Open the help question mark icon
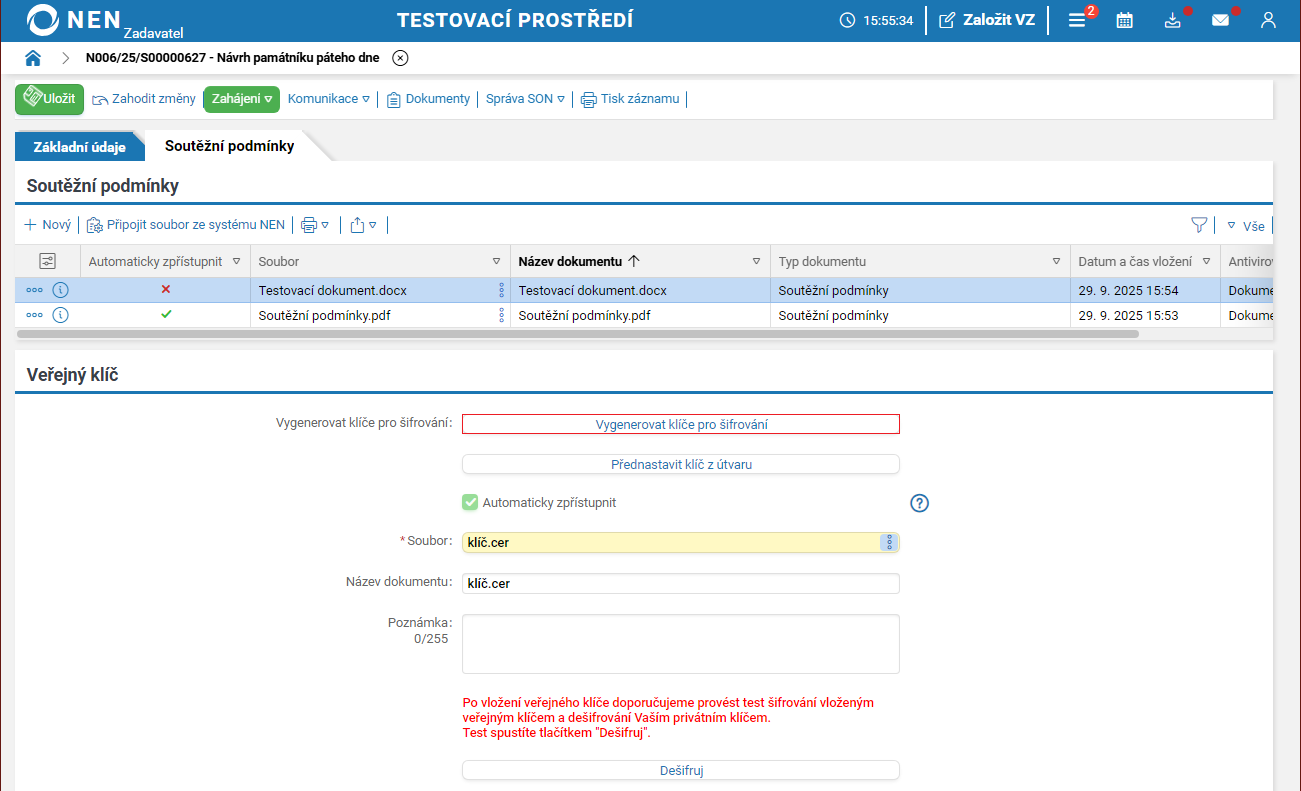1301x791 pixels. coord(920,503)
